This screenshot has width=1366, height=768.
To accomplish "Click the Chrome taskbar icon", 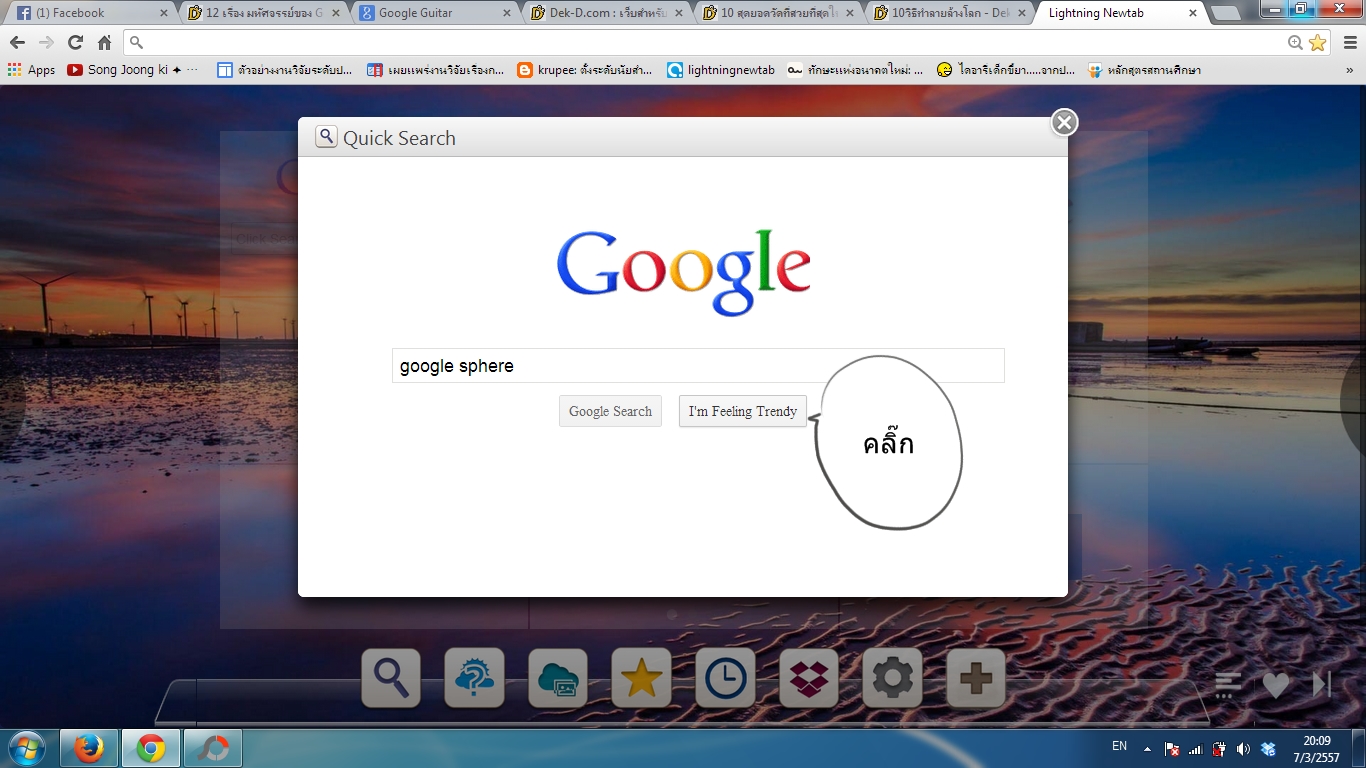I will (x=151, y=748).
